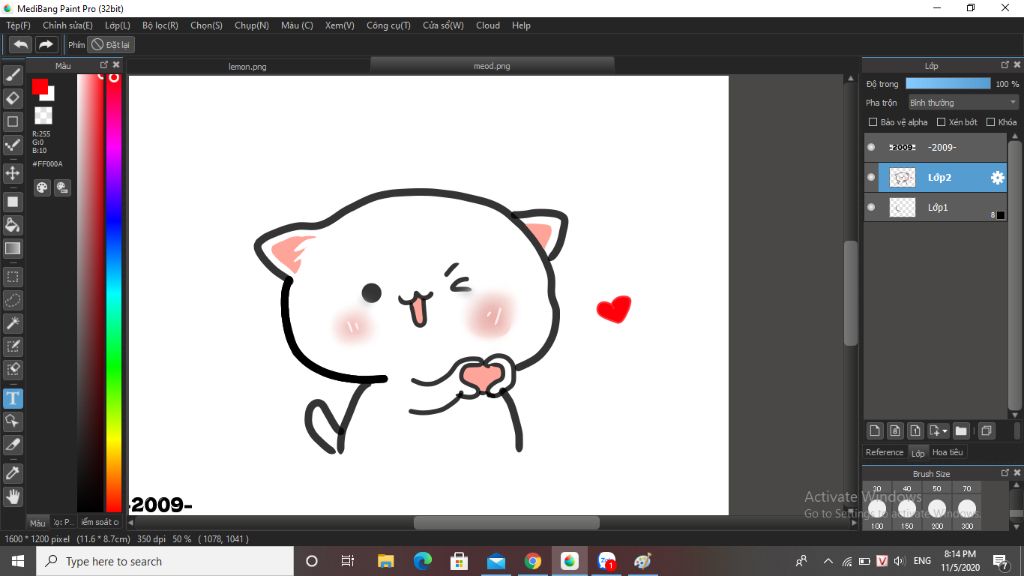Open the Chỉnh sửa(E) menu
The height and width of the screenshot is (576, 1024).
67,25
